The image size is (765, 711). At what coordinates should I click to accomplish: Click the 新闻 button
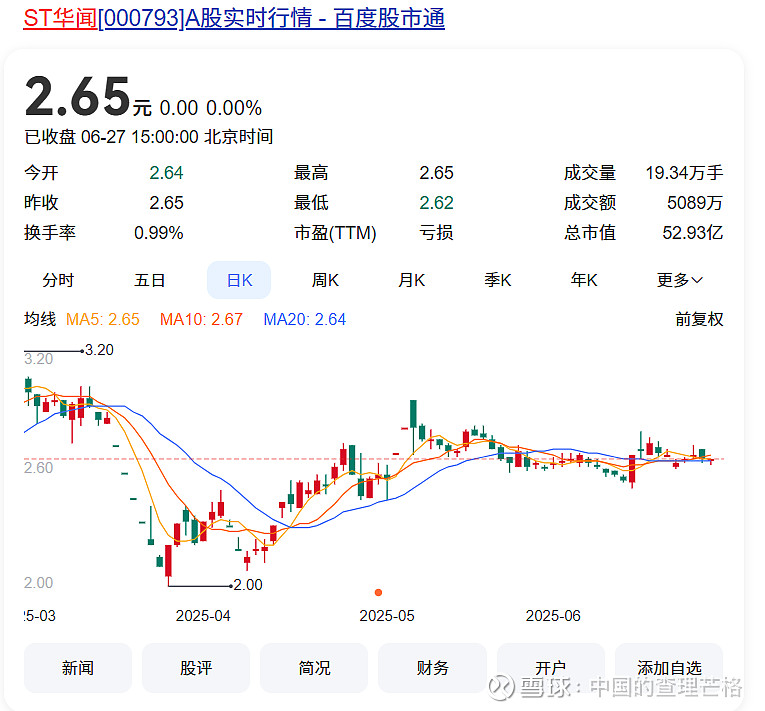click(x=78, y=668)
